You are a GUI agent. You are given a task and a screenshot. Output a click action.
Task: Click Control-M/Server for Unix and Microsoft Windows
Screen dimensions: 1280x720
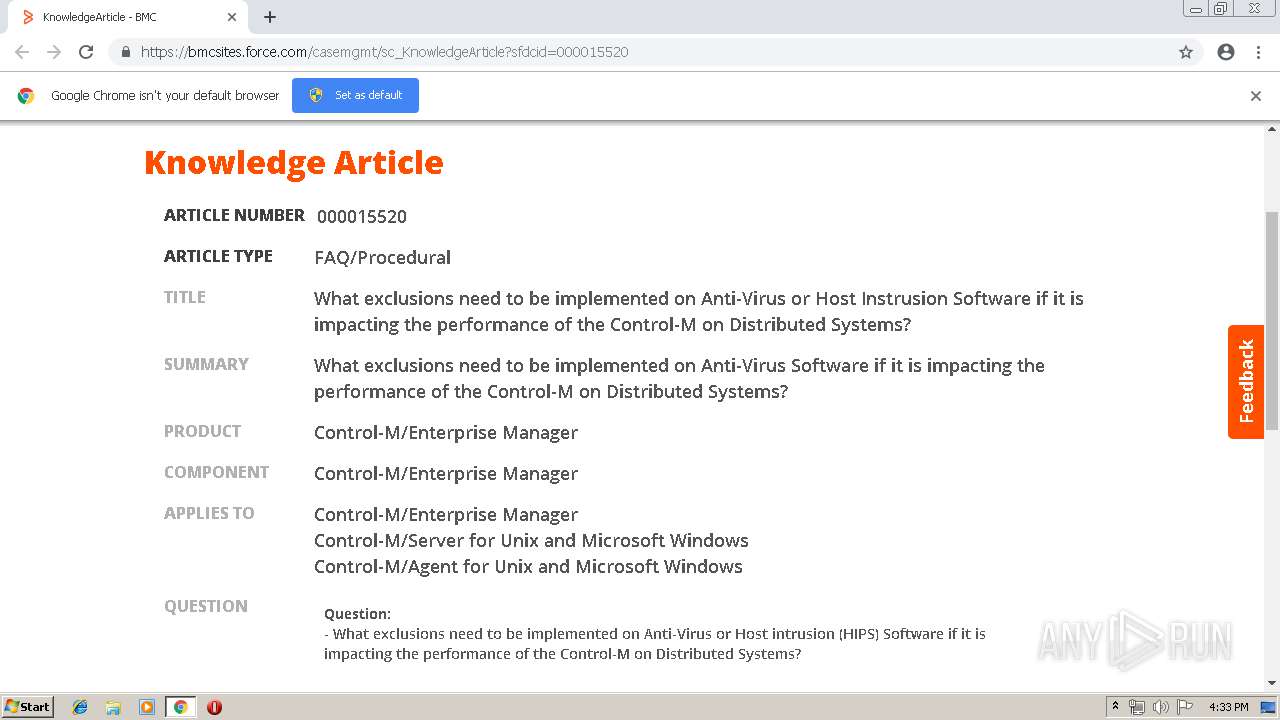coord(531,540)
